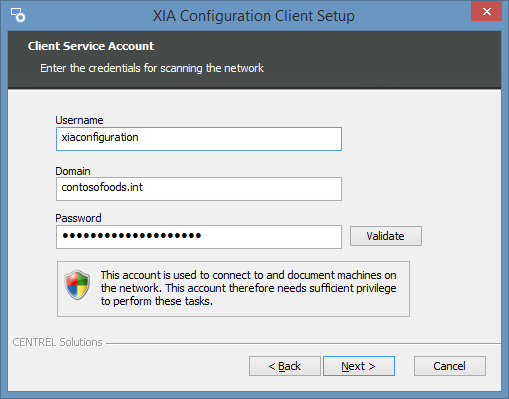Click the Client Service Account heading
The height and width of the screenshot is (399, 509).
coord(91,46)
